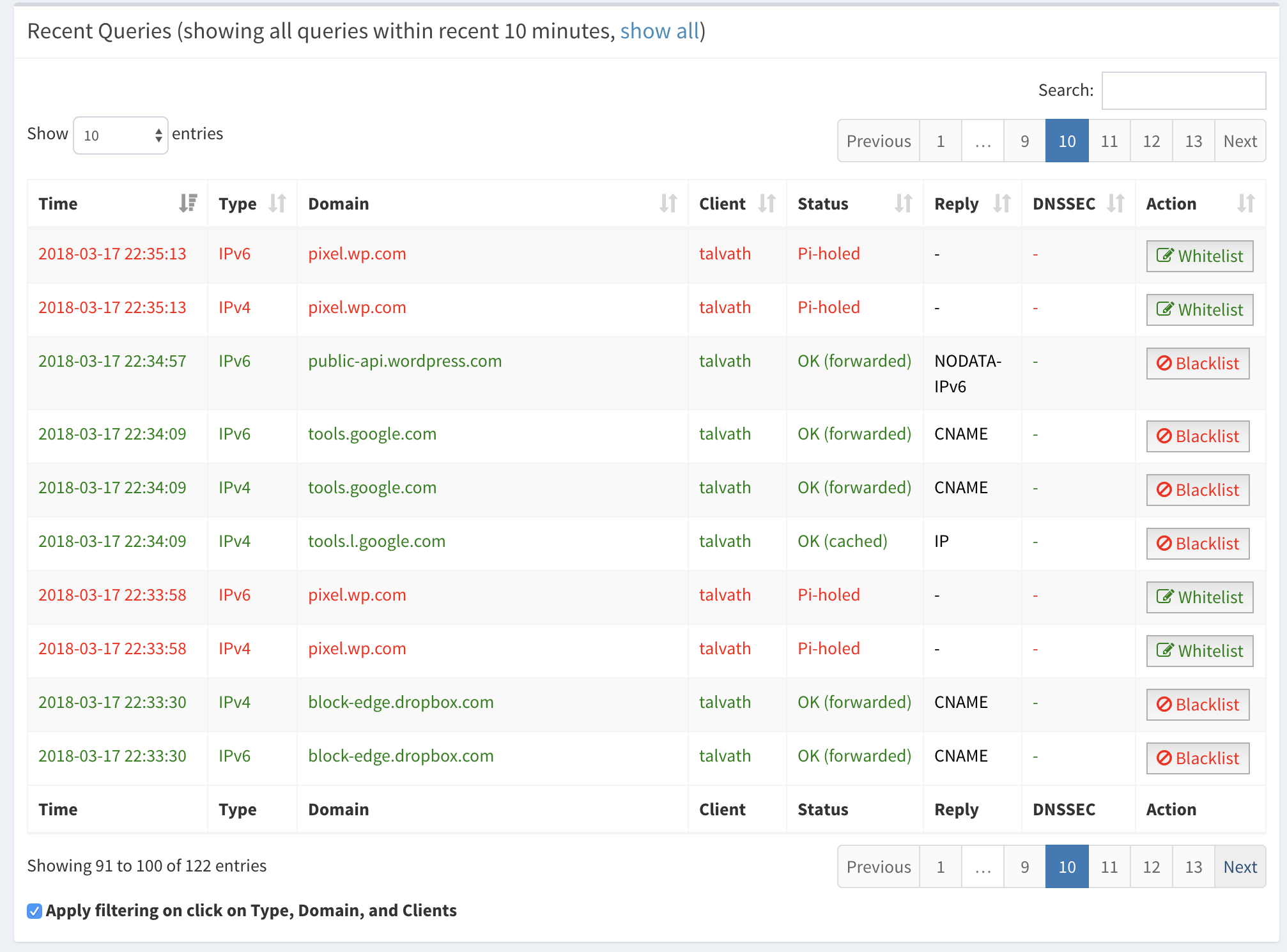Toggle Apply filtering on click checkbox
This screenshot has width=1287, height=952.
(35, 911)
